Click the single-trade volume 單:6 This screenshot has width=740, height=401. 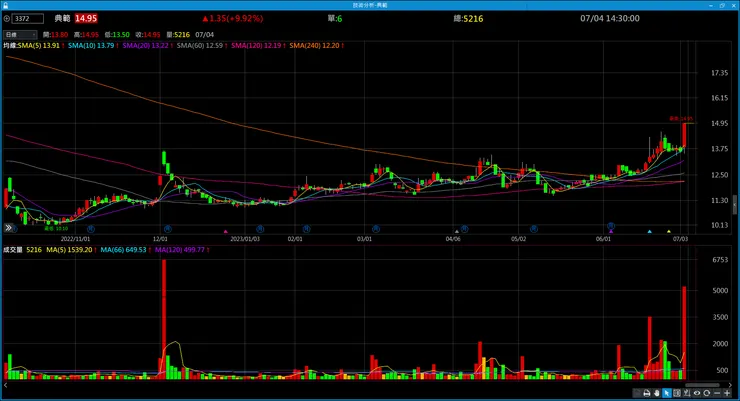point(335,19)
